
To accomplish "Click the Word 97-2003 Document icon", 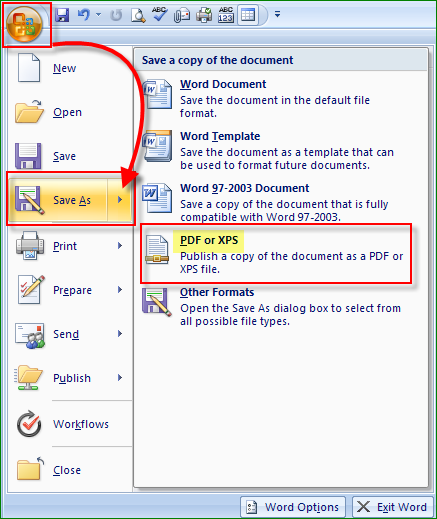I will tap(157, 198).
